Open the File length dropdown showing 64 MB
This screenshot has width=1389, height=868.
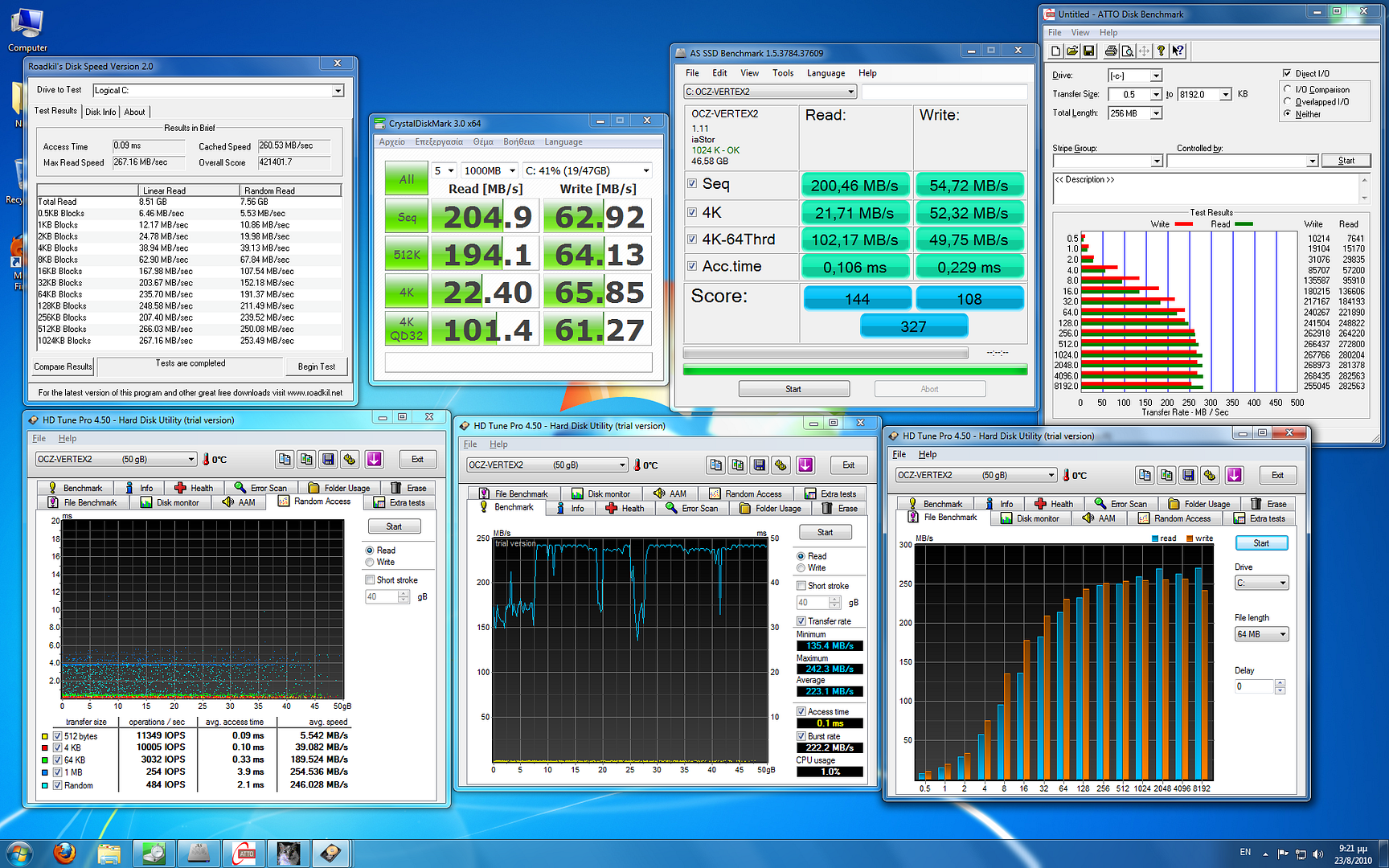click(1281, 634)
